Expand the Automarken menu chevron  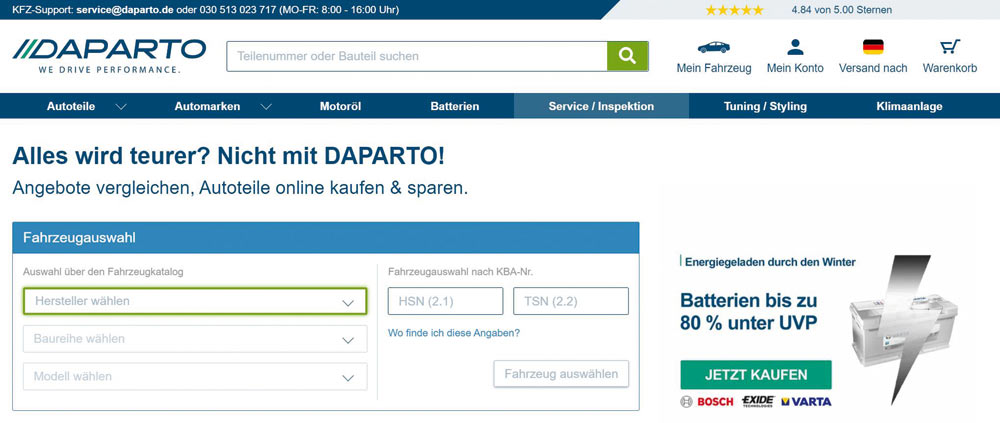[267, 107]
